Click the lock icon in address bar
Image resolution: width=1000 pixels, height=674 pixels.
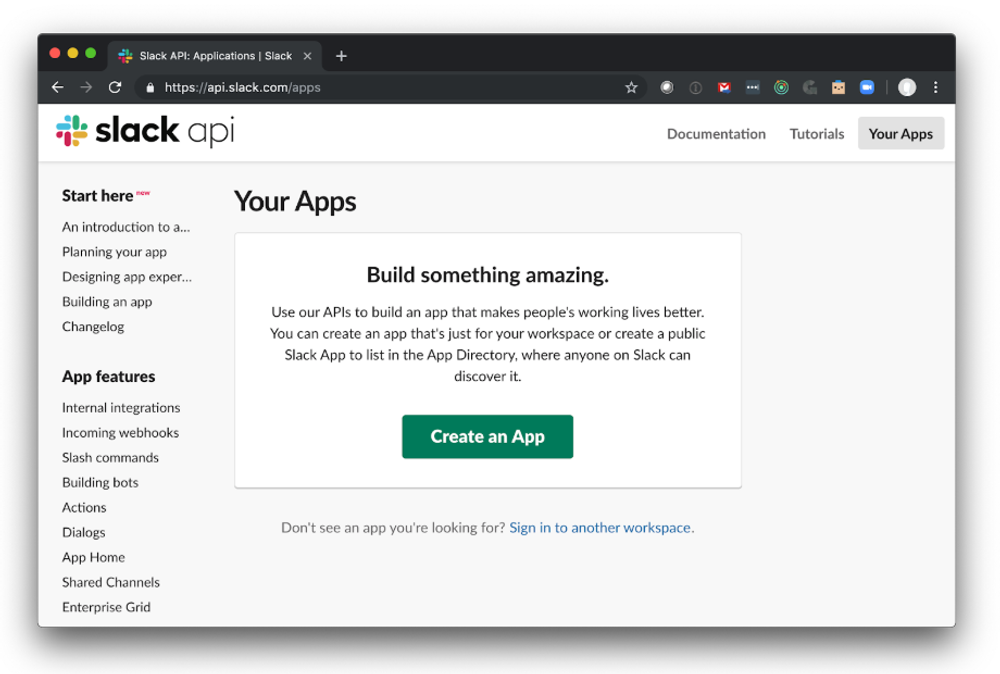pyautogui.click(x=150, y=87)
